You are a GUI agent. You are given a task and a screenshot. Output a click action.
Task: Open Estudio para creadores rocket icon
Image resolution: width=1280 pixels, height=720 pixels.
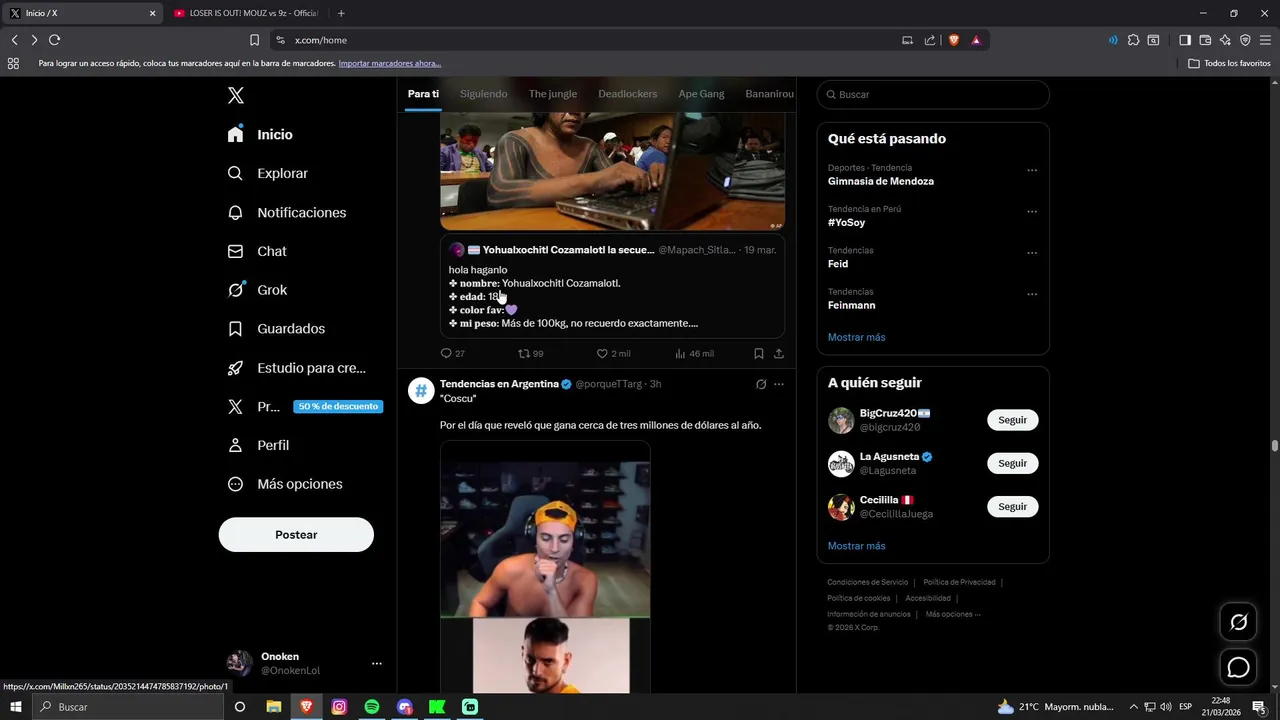pyautogui.click(x=235, y=368)
